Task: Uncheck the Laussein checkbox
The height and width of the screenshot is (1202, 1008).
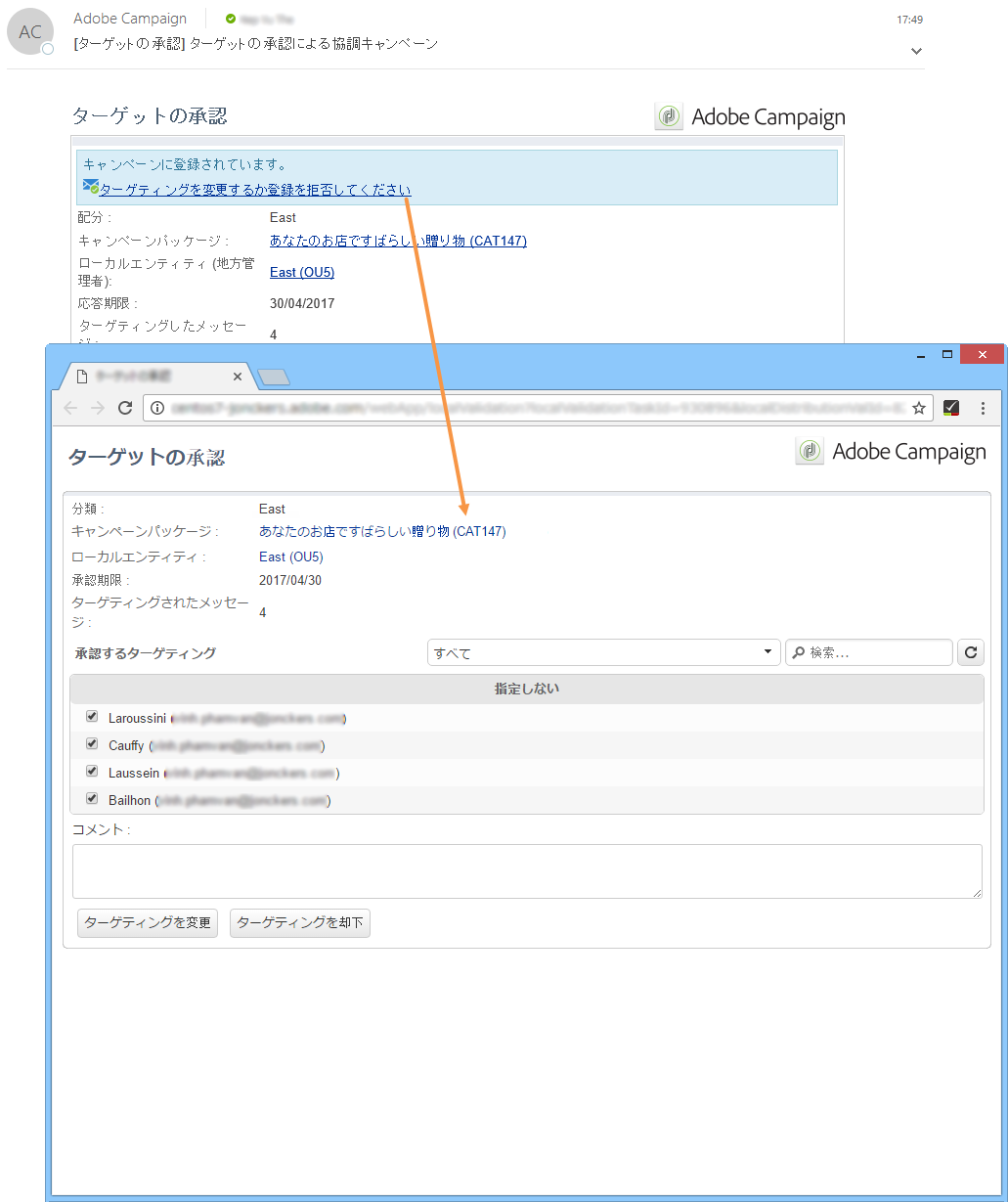Action: pos(92,772)
